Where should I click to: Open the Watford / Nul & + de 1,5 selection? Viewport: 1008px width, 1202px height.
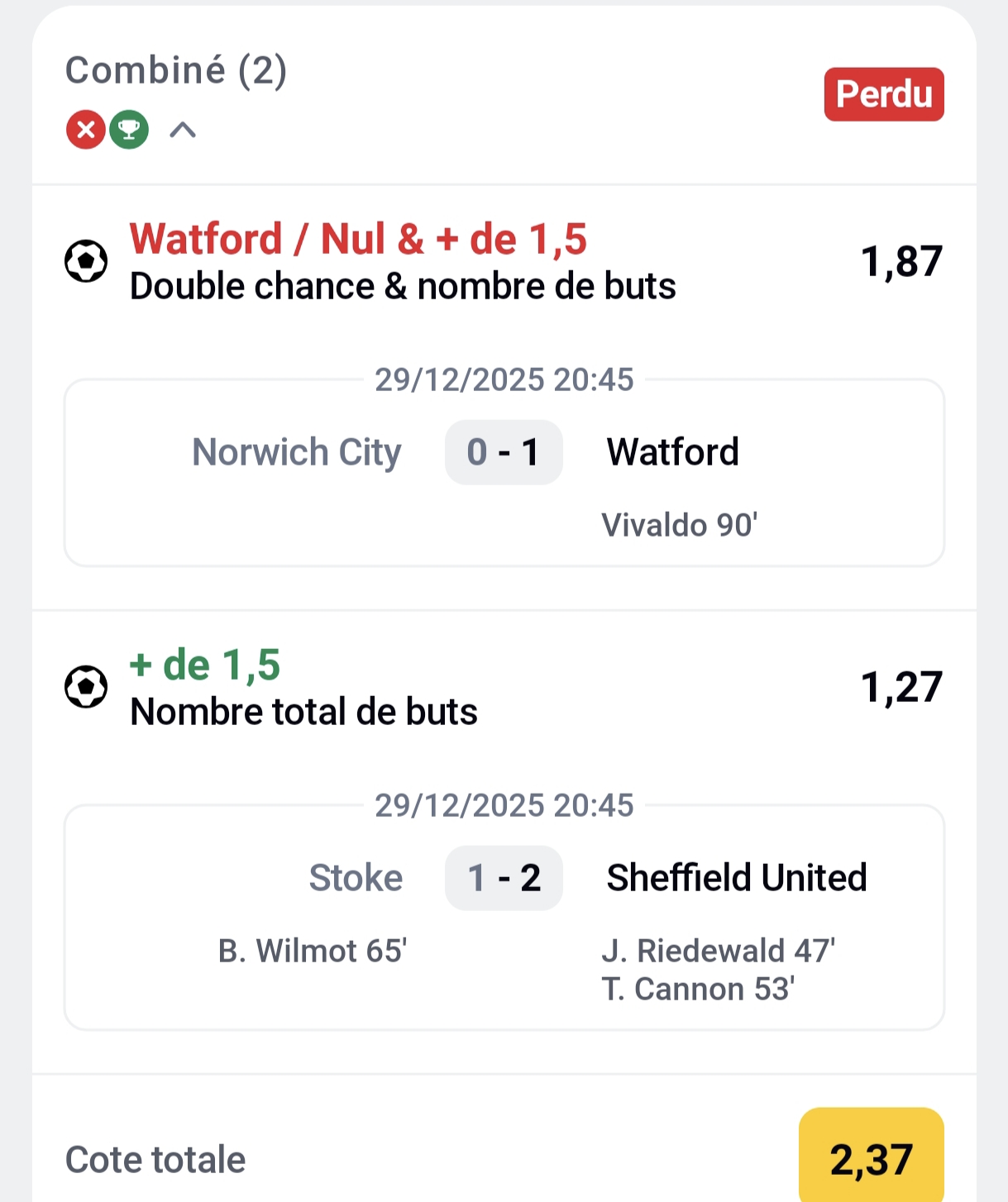click(358, 239)
